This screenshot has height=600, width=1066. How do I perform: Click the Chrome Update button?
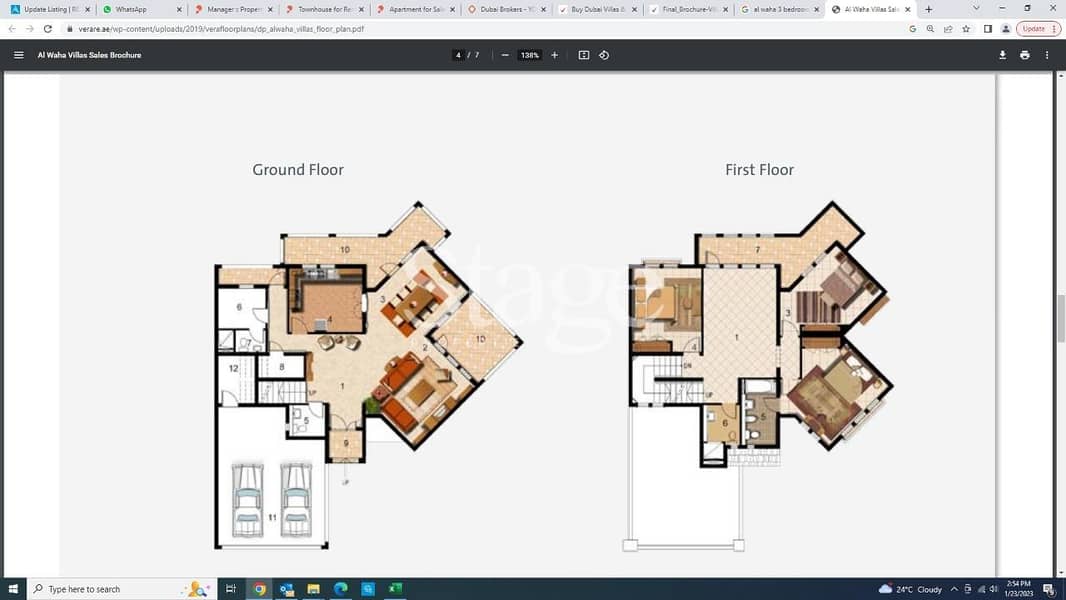(x=1033, y=29)
